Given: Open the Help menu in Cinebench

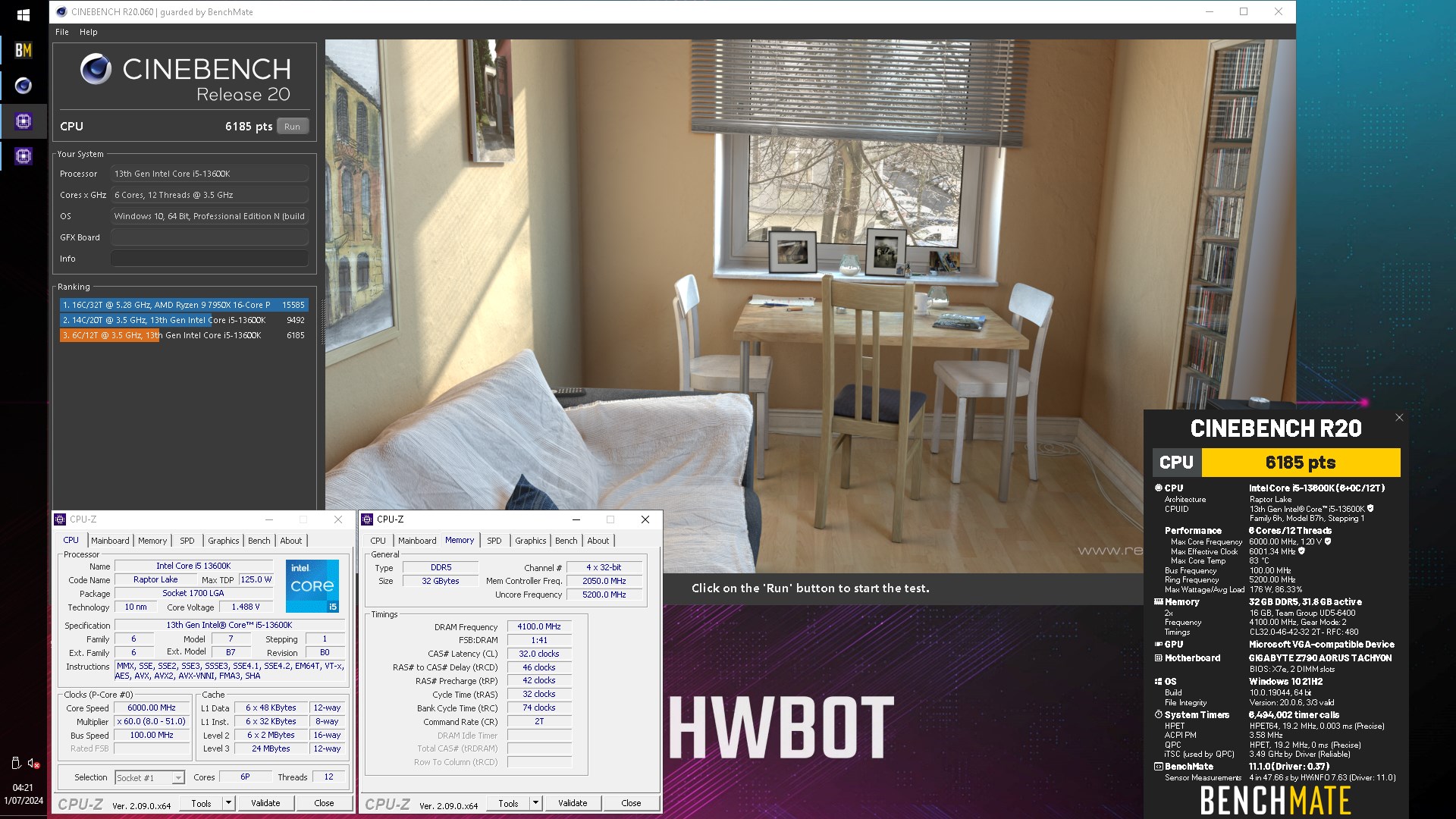Looking at the screenshot, I should point(89,32).
